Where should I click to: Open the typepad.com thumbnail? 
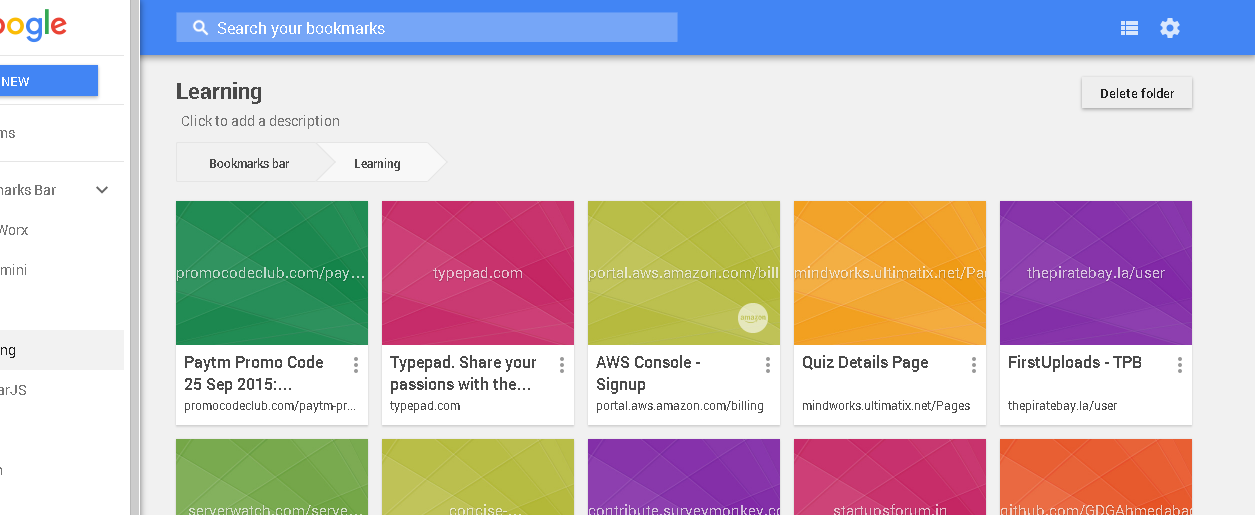point(478,273)
